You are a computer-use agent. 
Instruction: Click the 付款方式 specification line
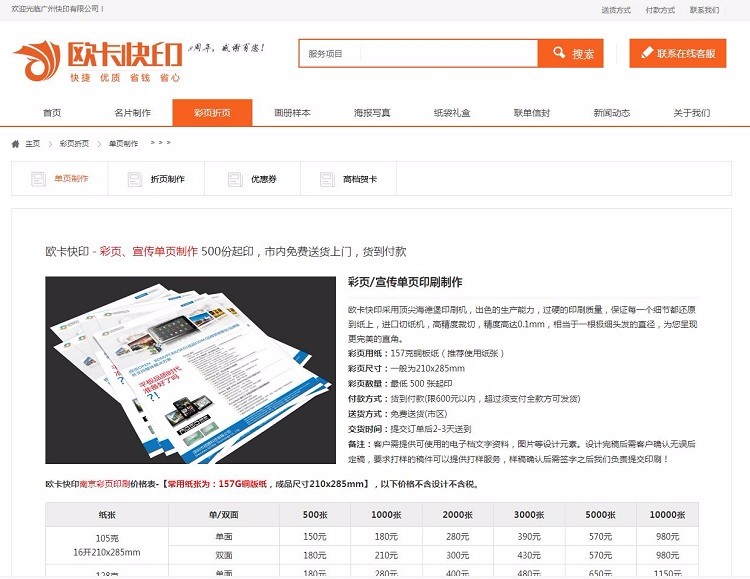464,399
